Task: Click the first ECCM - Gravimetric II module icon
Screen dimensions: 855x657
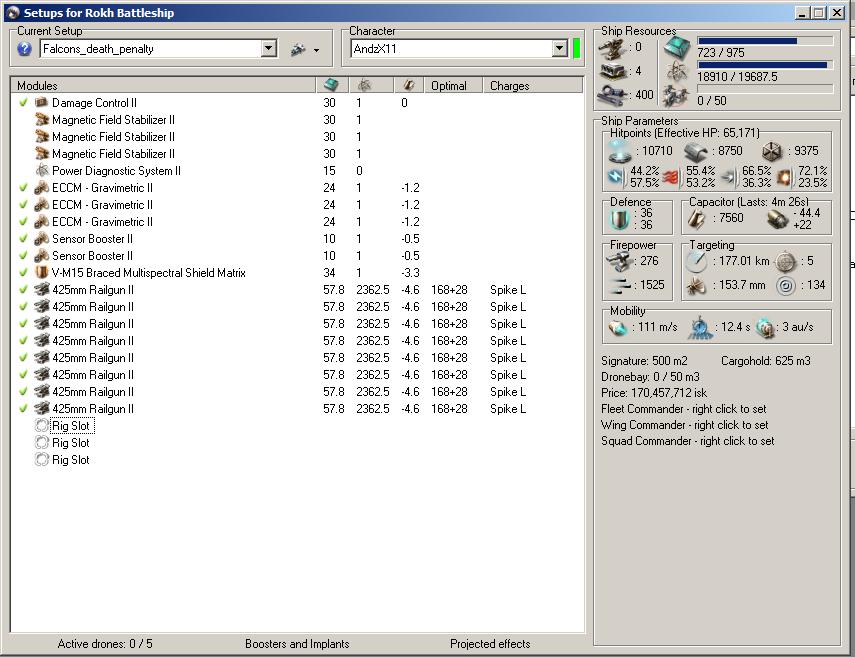Action: point(42,188)
